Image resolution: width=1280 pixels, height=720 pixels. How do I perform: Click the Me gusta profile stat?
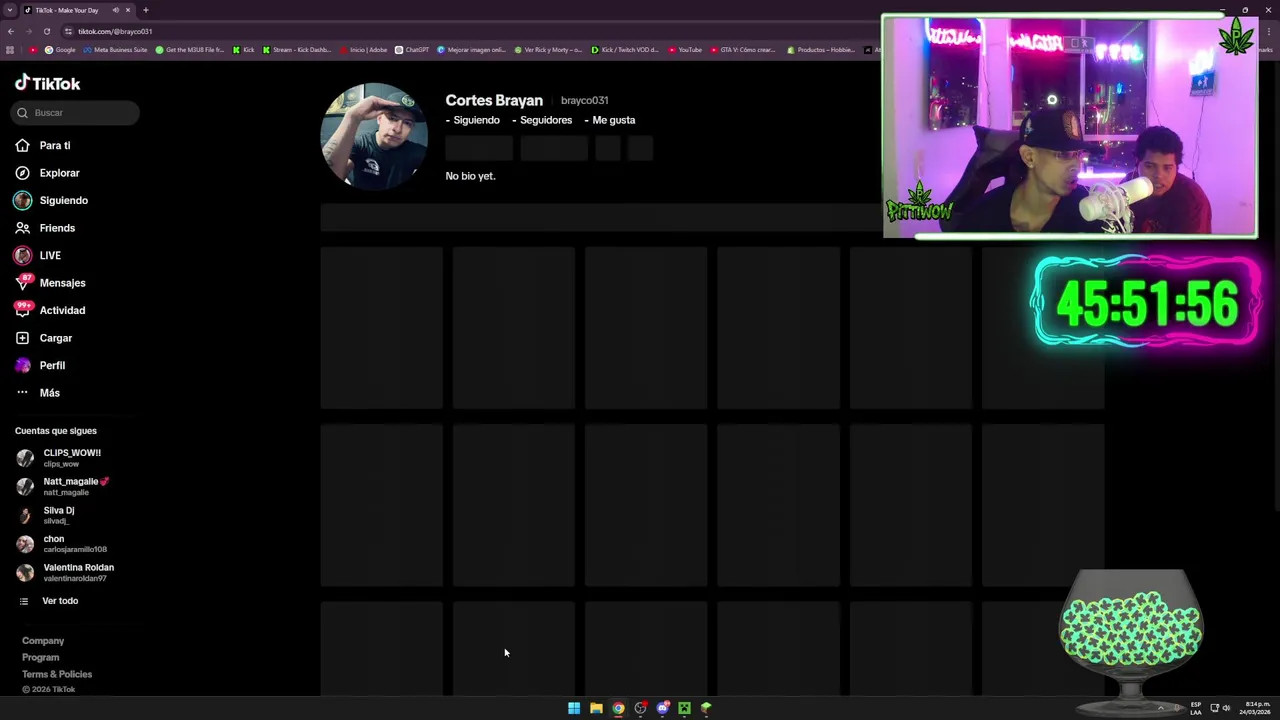point(610,120)
